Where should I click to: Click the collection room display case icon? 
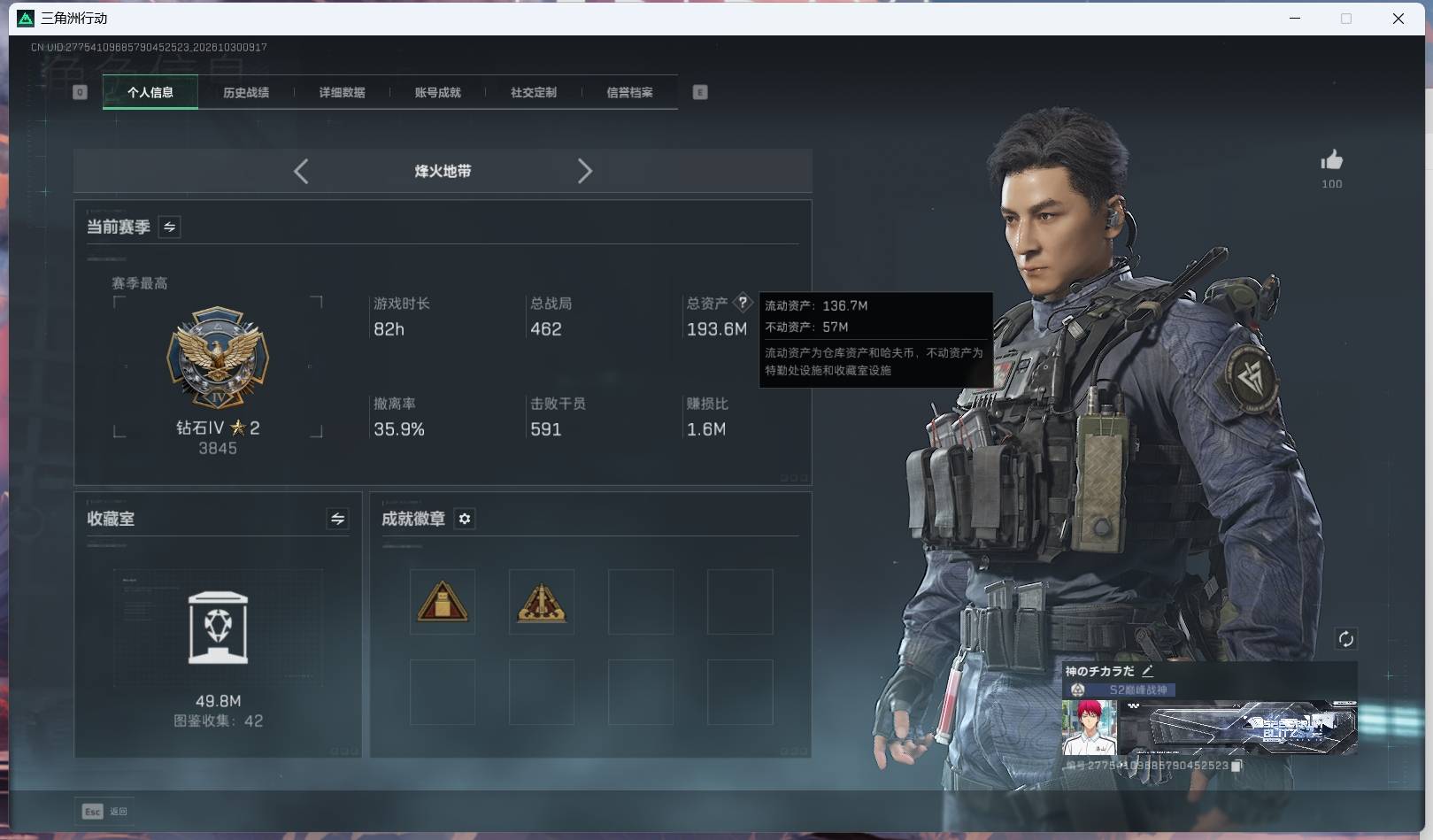click(x=218, y=628)
